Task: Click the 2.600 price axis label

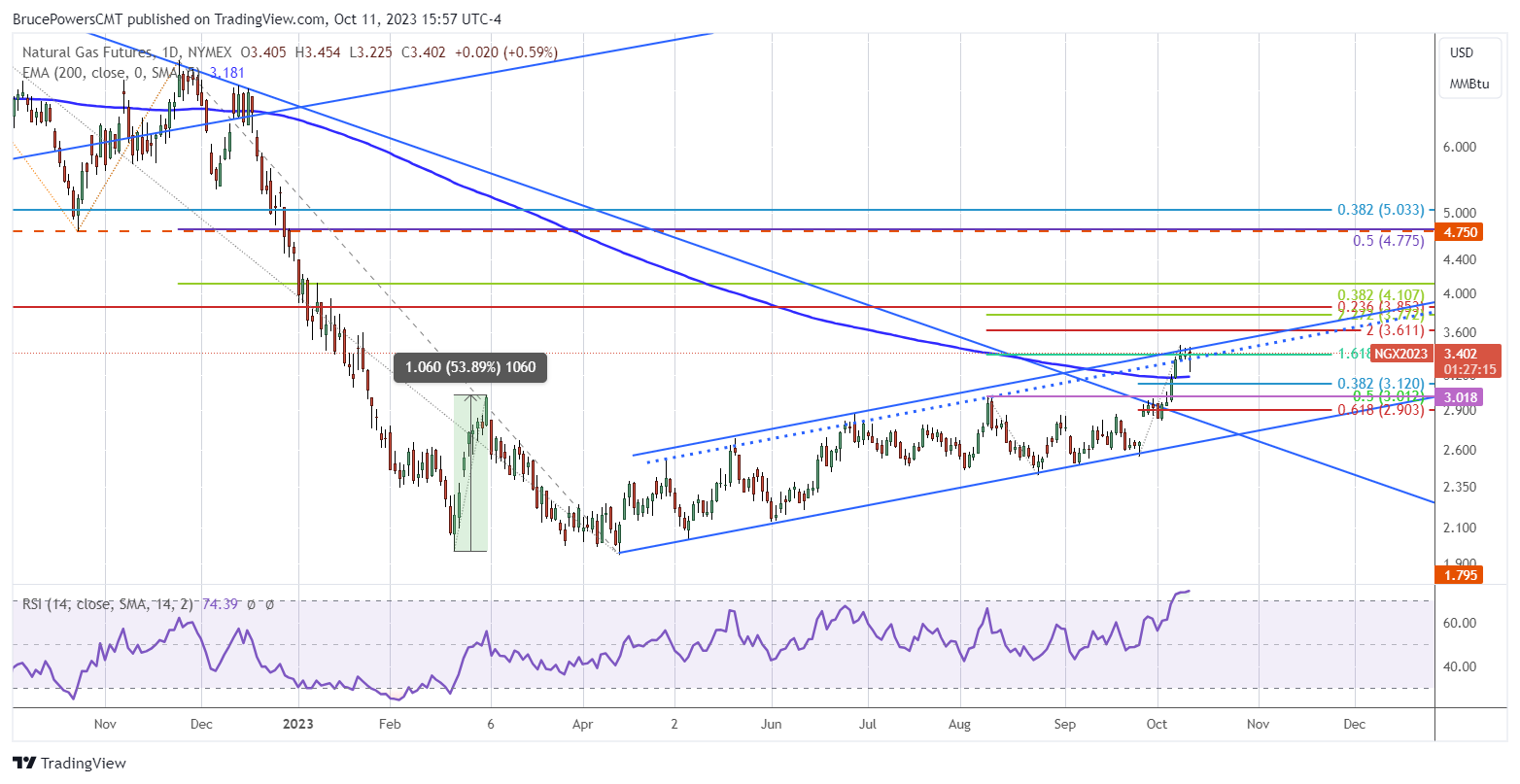Action: (x=1462, y=450)
